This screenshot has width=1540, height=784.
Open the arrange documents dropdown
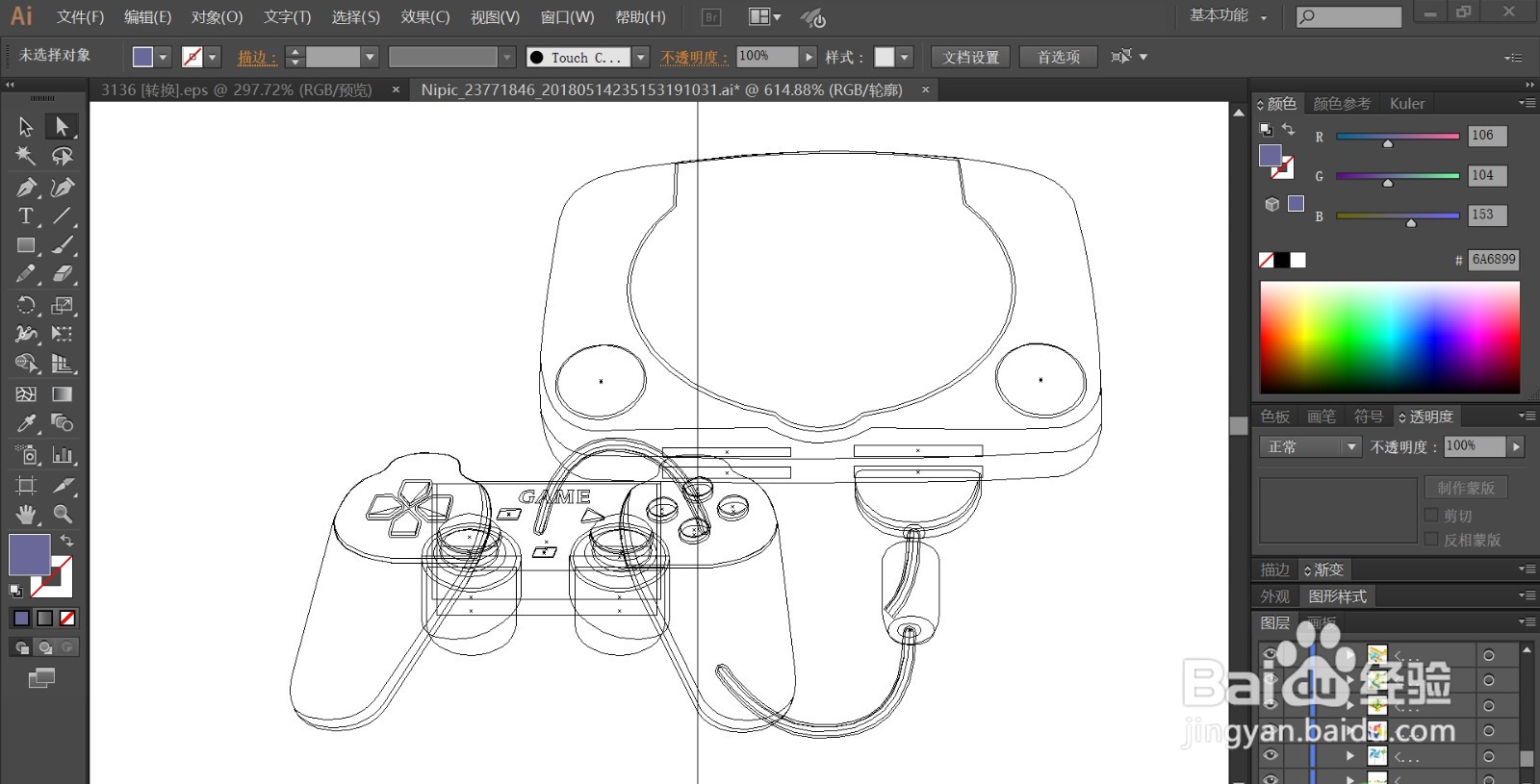(x=765, y=16)
